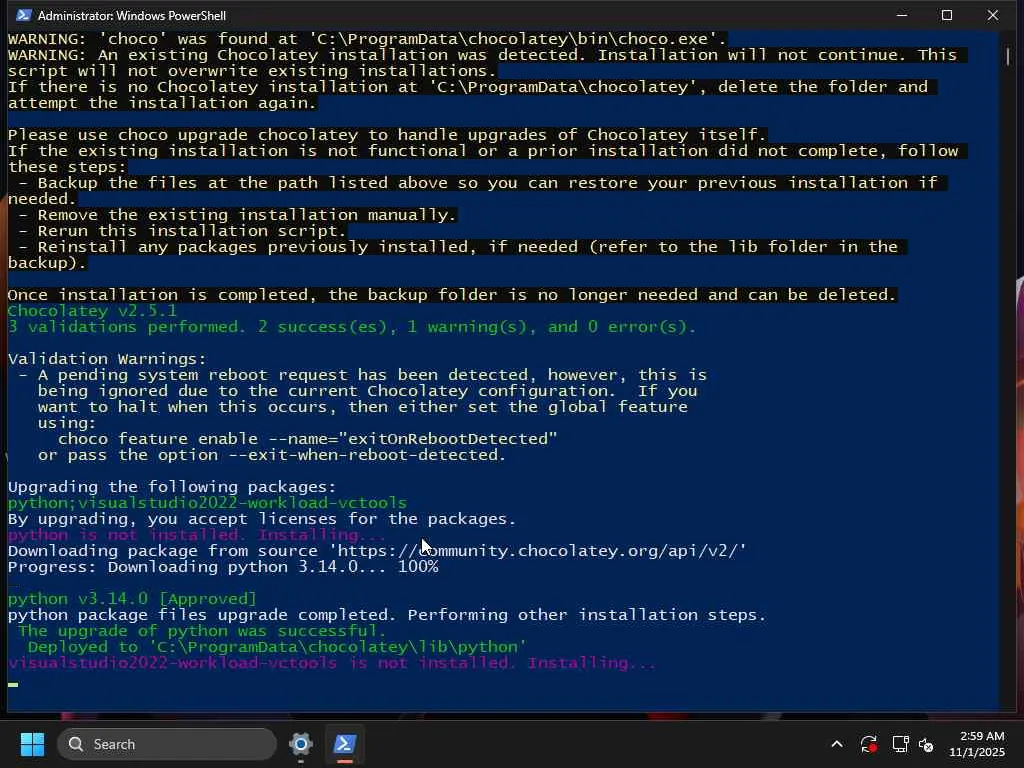Maximize the PowerShell window
This screenshot has width=1024, height=768.
tap(947, 15)
